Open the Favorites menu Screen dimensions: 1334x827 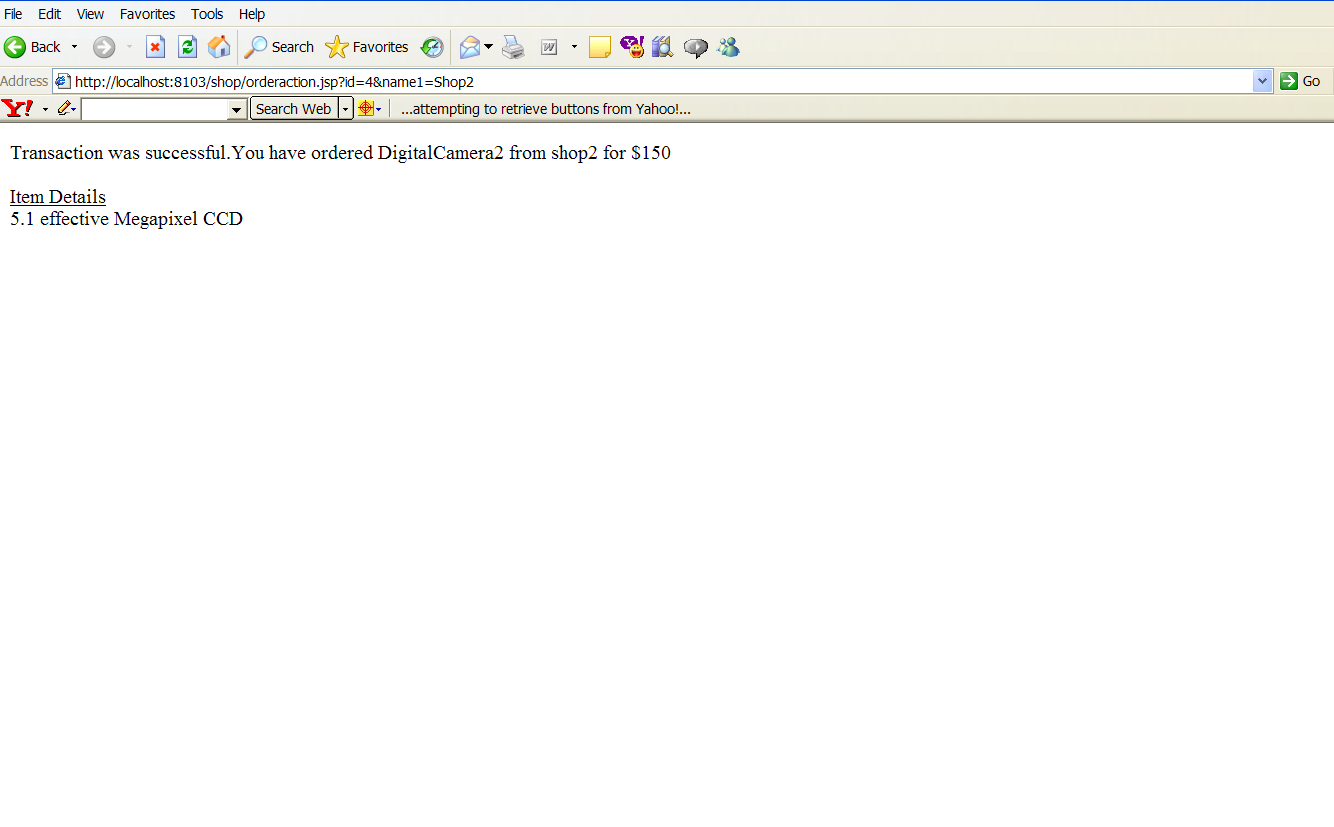[147, 14]
